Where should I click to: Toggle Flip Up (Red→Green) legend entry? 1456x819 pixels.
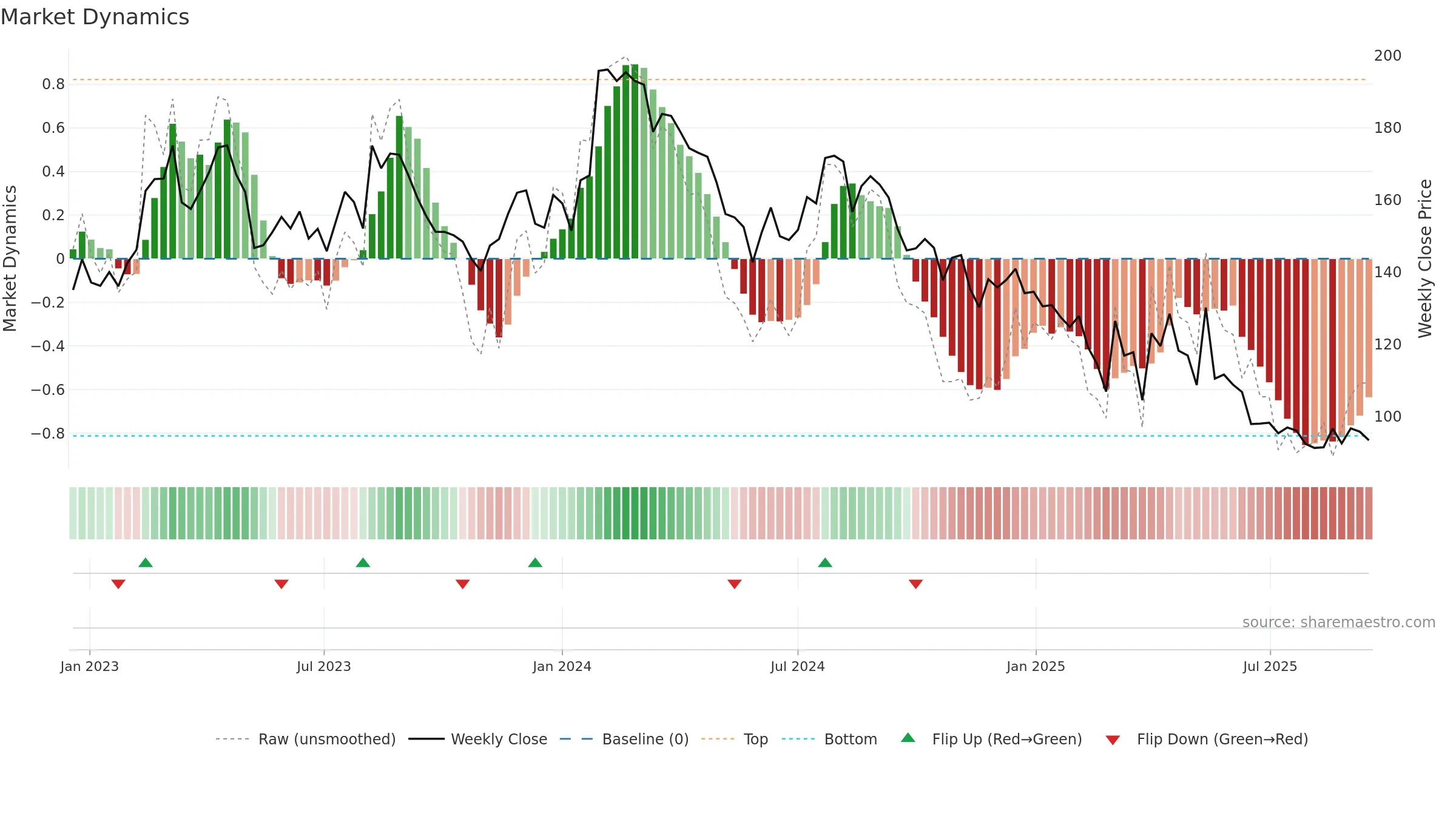(x=992, y=739)
